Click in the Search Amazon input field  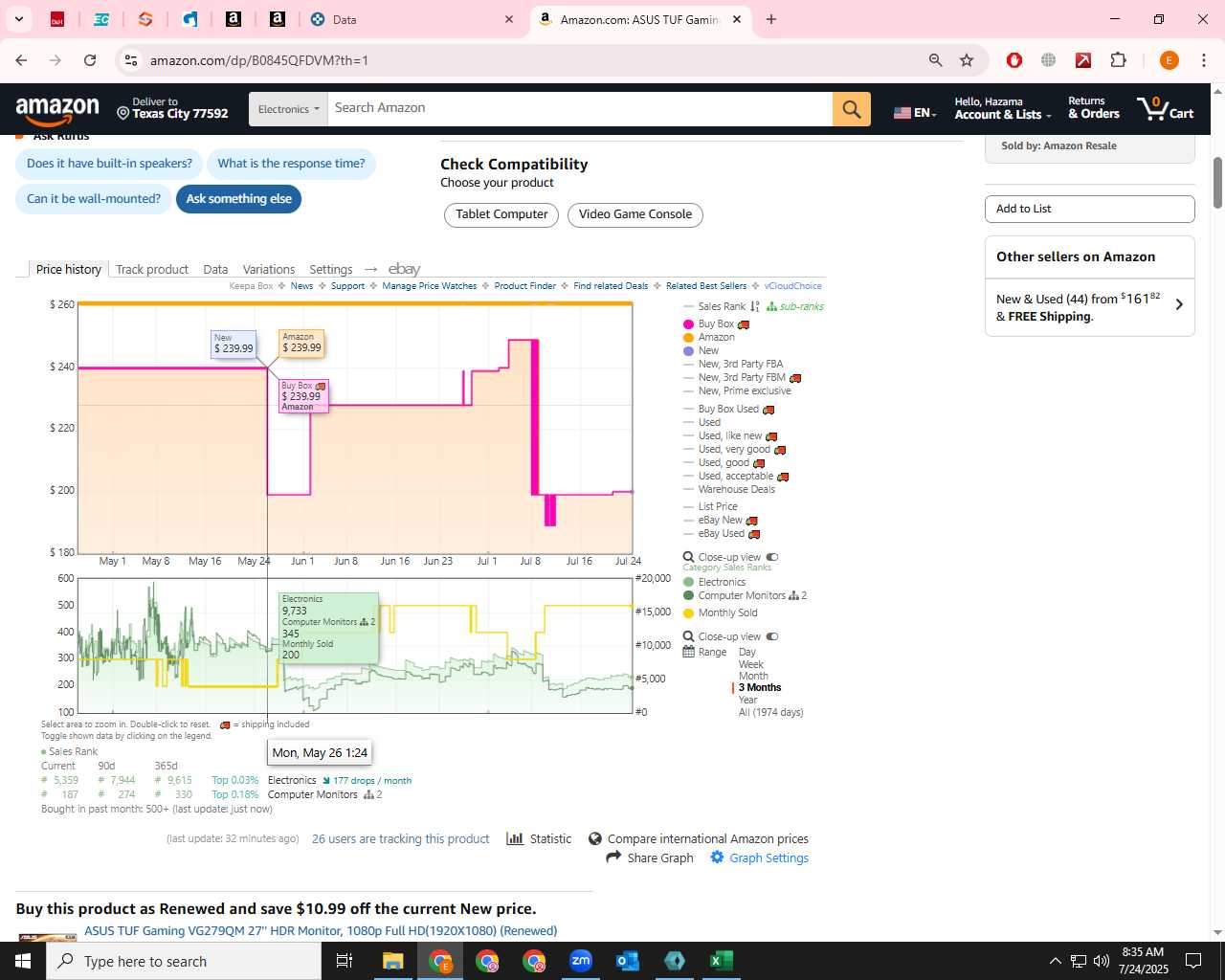pyautogui.click(x=580, y=109)
